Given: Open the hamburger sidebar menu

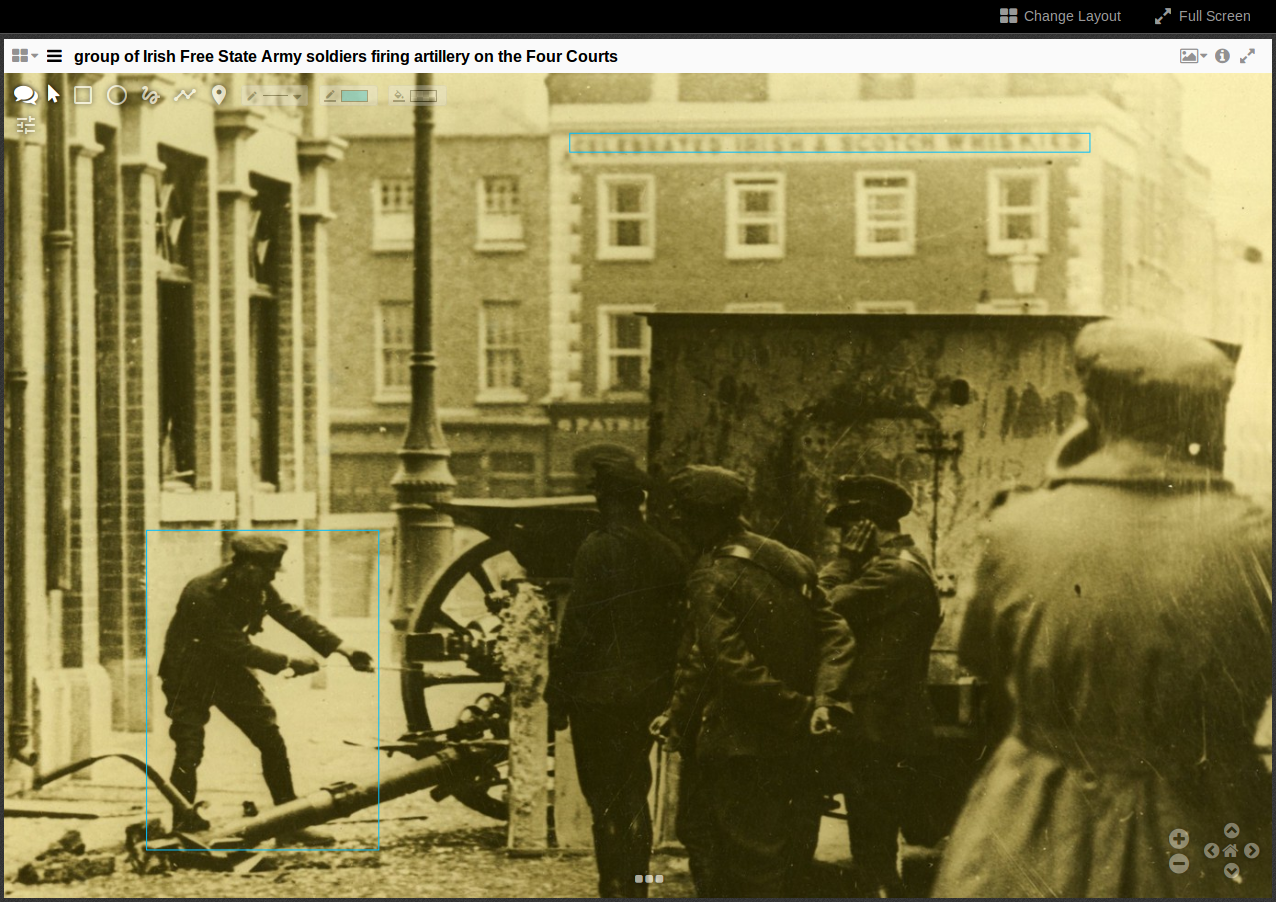Looking at the screenshot, I should [x=54, y=56].
